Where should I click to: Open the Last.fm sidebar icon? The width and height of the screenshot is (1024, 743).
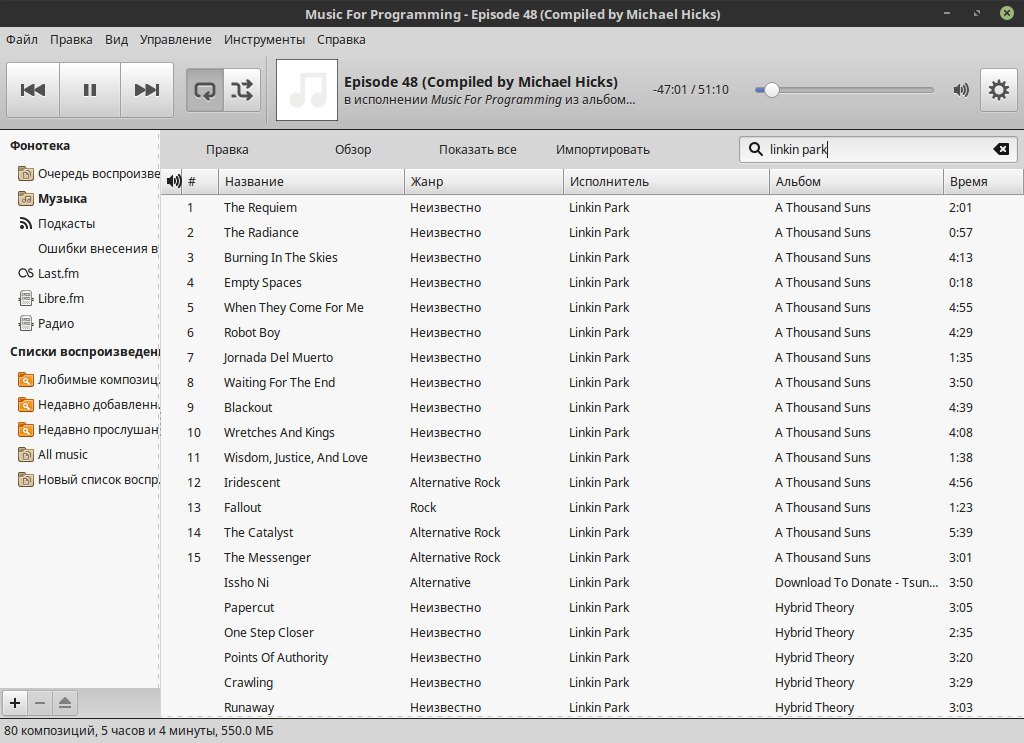[x=25, y=274]
